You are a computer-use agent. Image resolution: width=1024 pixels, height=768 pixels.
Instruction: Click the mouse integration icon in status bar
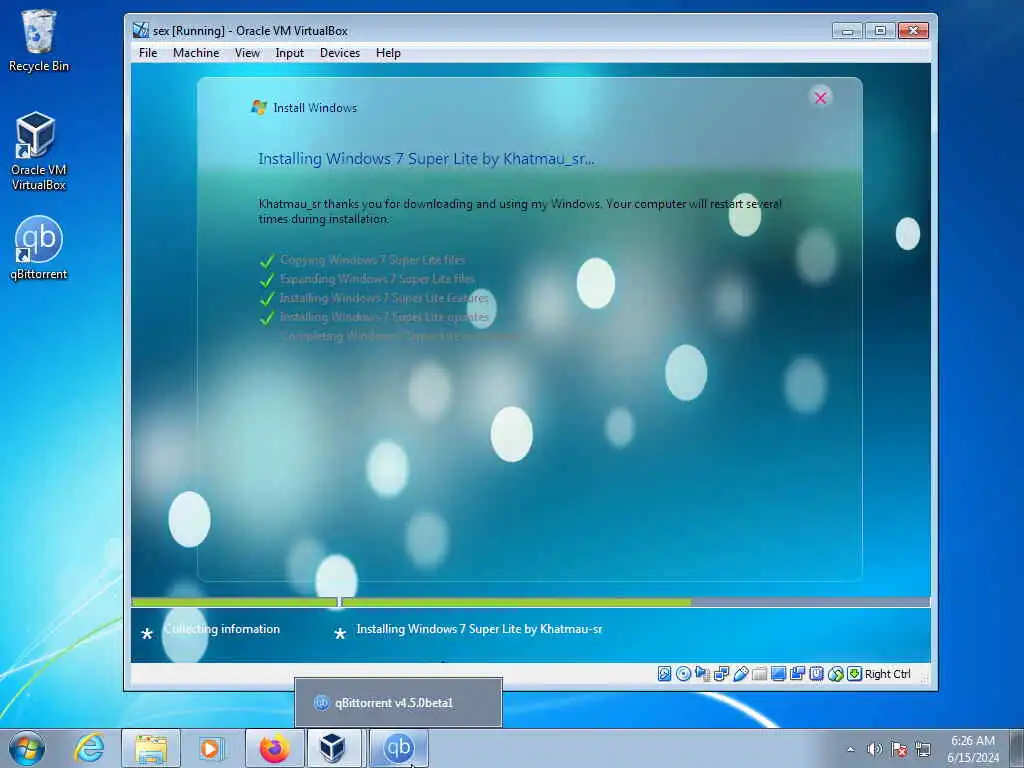pyautogui.click(x=835, y=674)
